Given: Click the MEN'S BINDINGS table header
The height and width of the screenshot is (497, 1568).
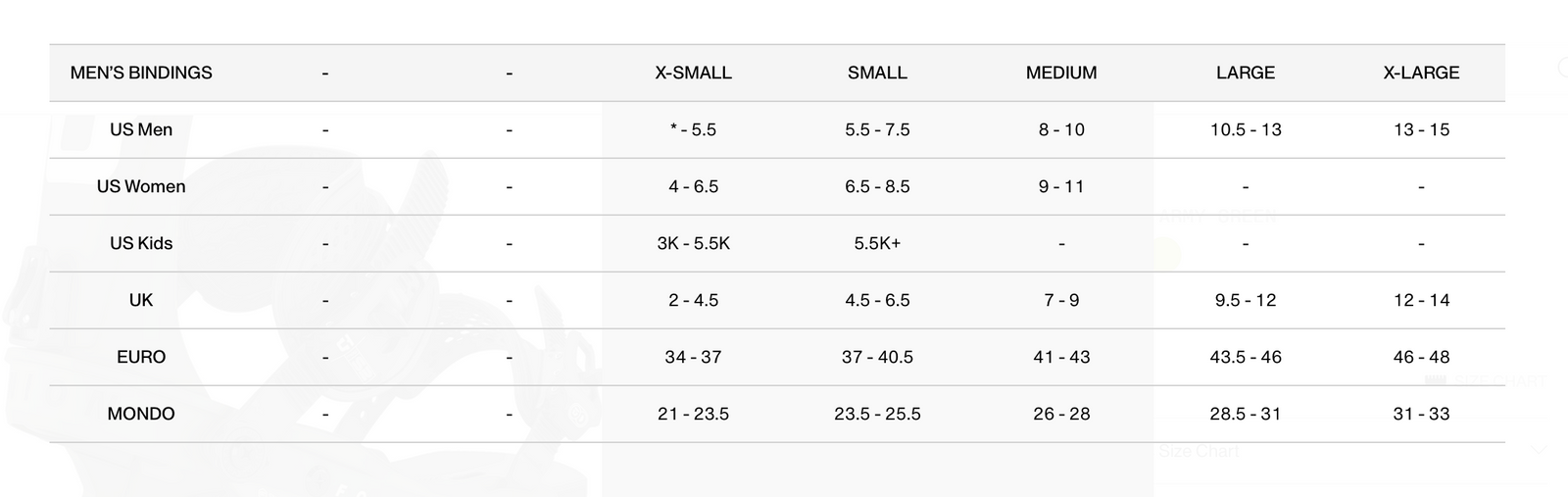Looking at the screenshot, I should [141, 73].
